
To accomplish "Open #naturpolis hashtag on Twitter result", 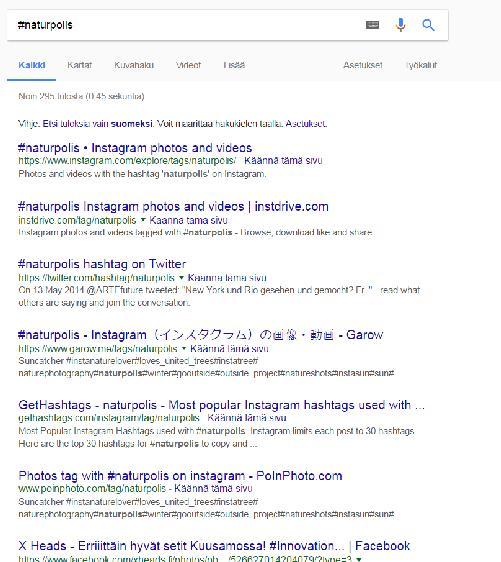I will click(102, 264).
